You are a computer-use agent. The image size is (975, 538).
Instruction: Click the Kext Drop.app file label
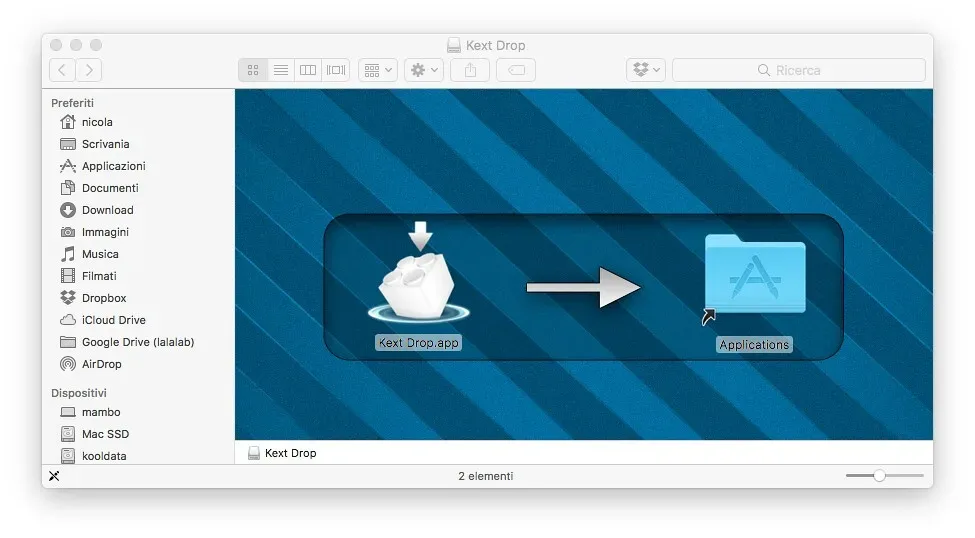click(x=418, y=343)
